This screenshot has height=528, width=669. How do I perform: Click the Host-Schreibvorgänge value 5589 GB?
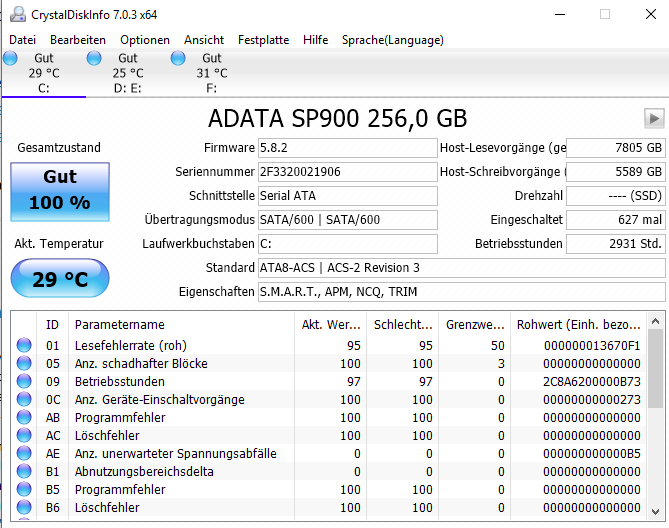(616, 171)
